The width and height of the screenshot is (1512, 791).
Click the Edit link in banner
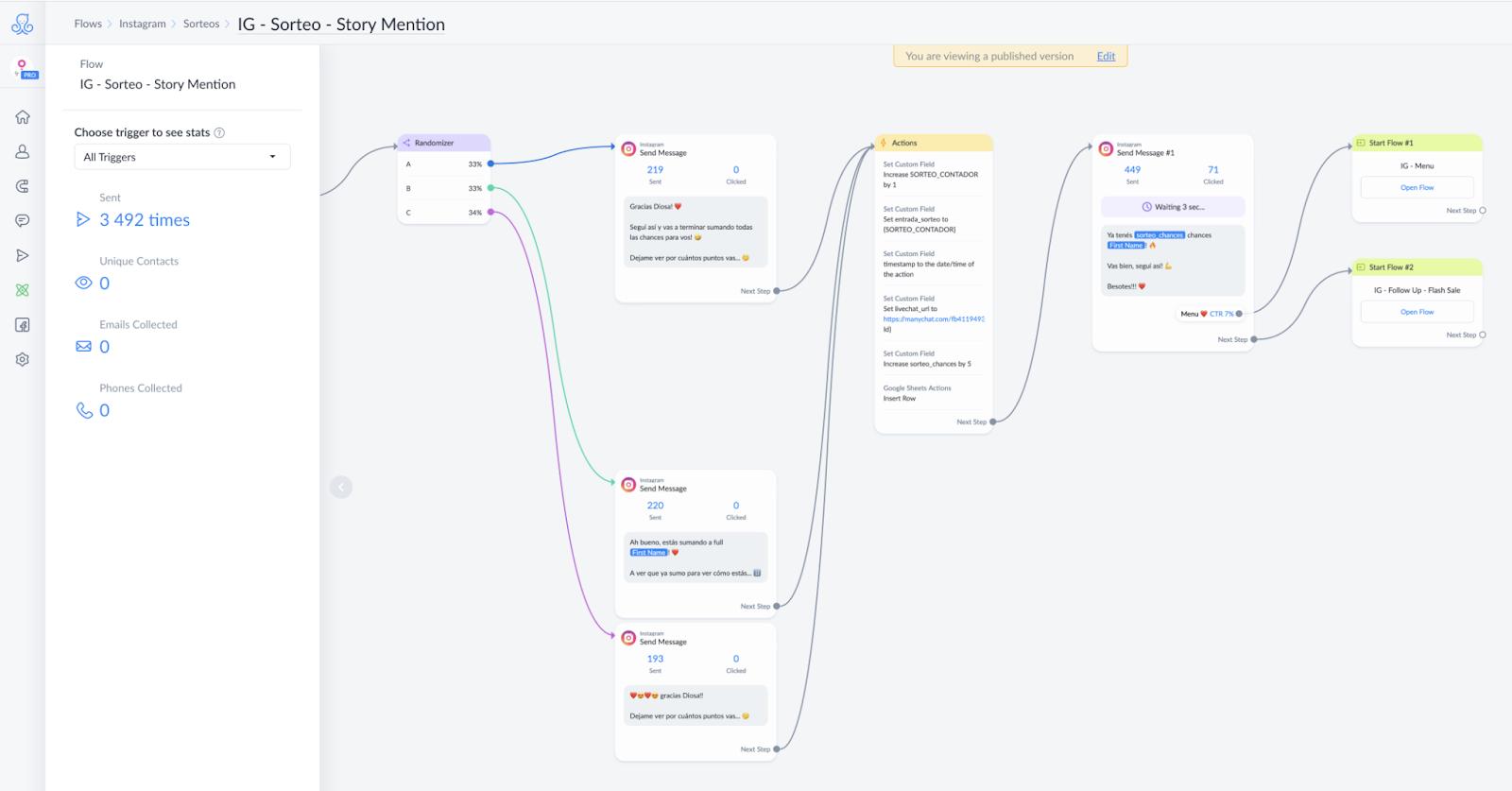tap(1106, 56)
